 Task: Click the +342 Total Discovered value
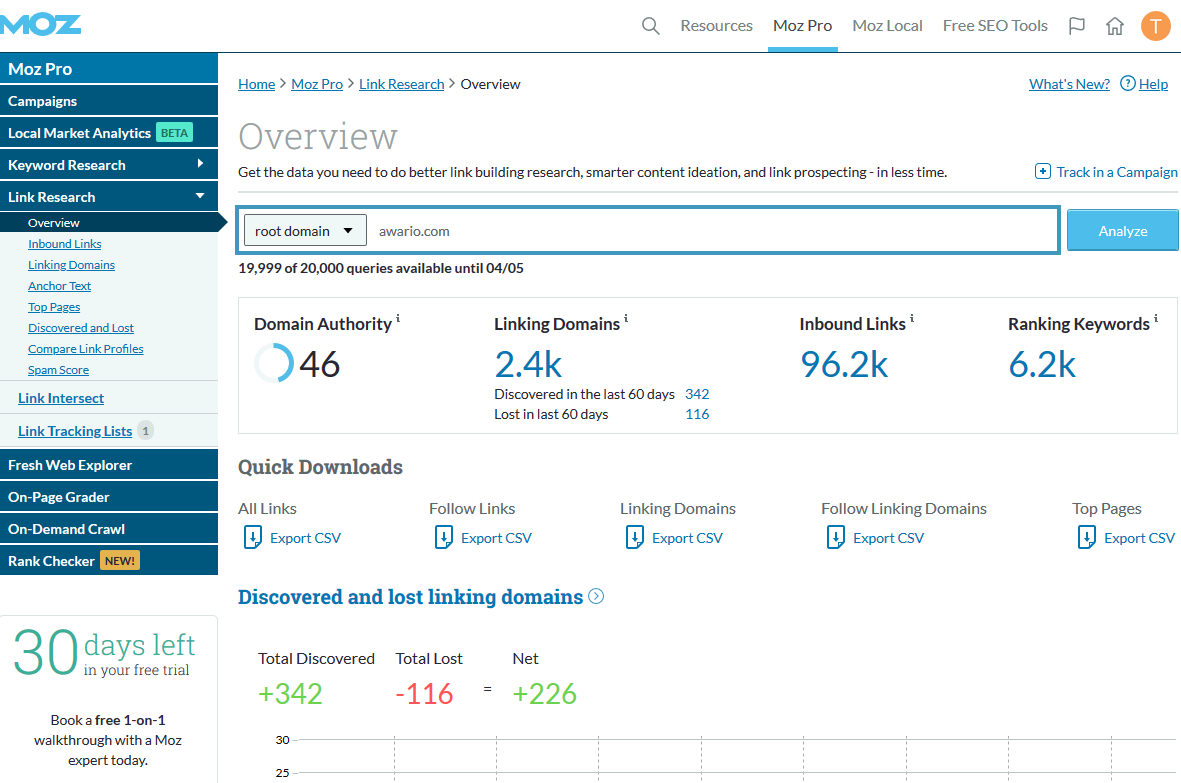(290, 693)
